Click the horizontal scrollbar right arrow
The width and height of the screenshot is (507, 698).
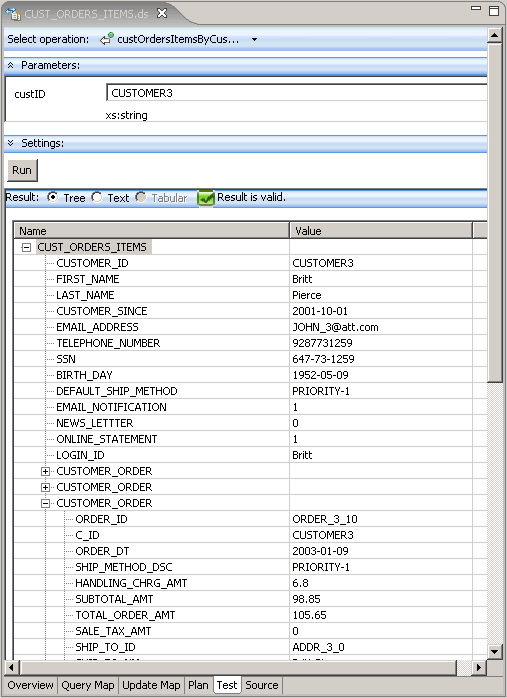click(x=479, y=667)
